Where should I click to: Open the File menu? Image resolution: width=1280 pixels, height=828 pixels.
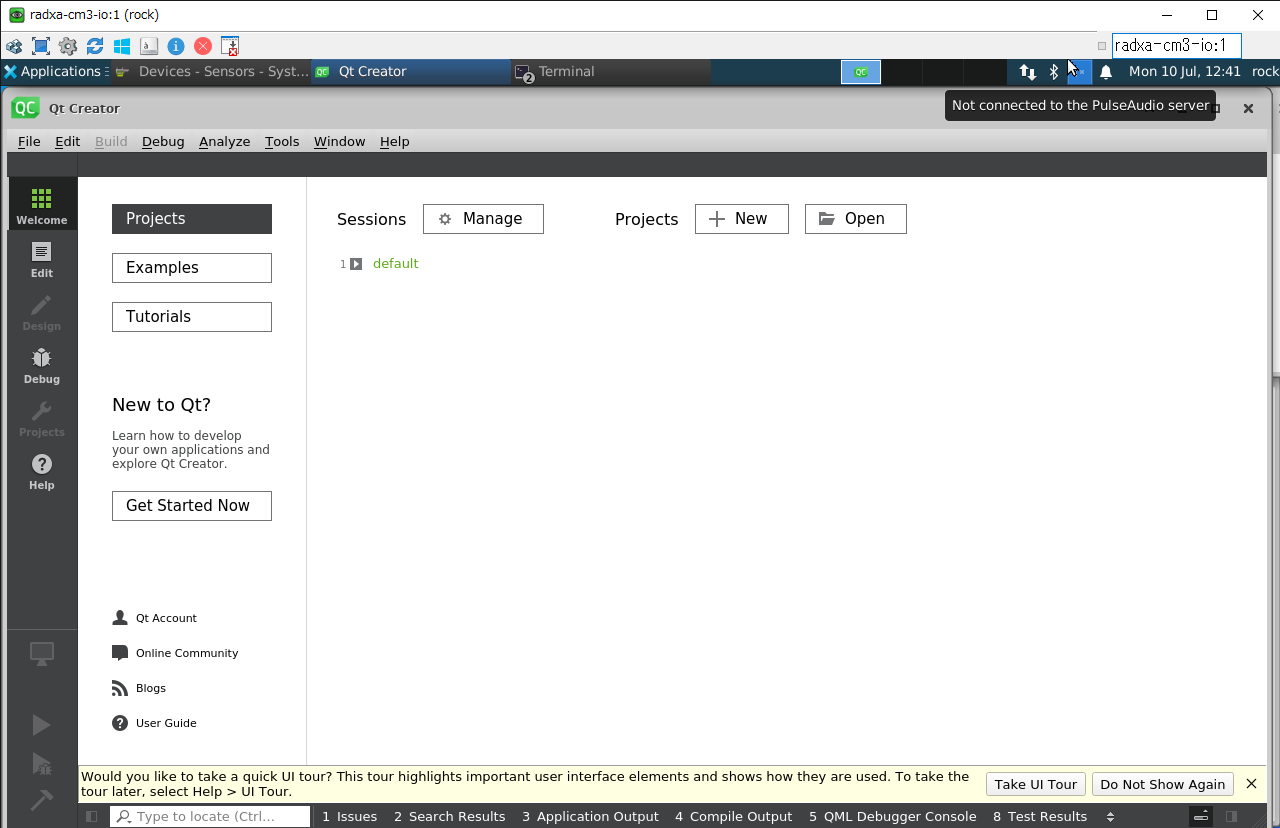(x=29, y=141)
